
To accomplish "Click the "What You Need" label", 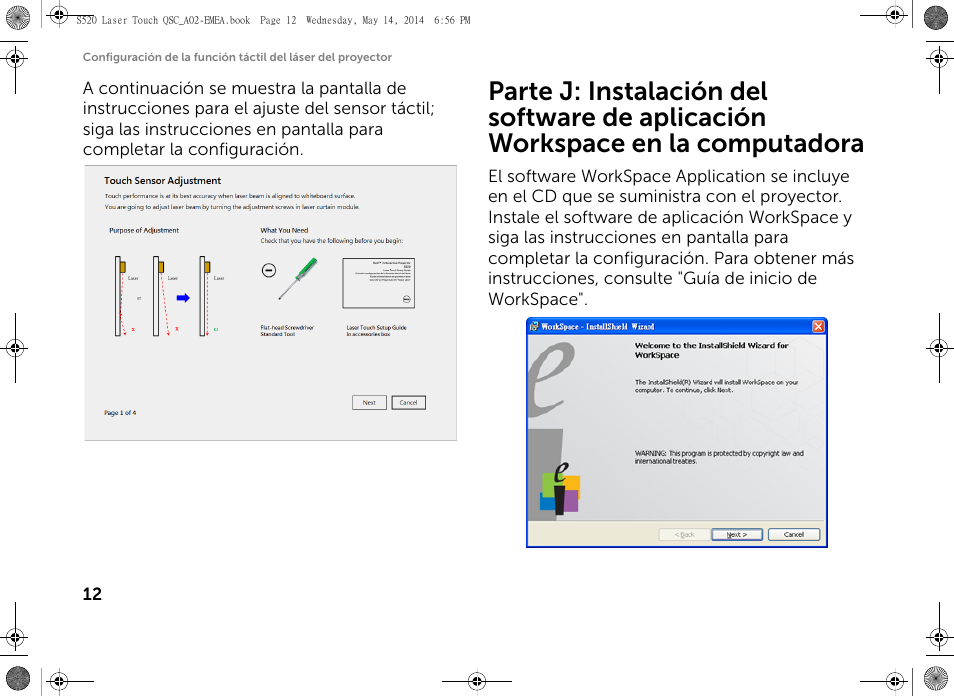I will pyautogui.click(x=284, y=231).
